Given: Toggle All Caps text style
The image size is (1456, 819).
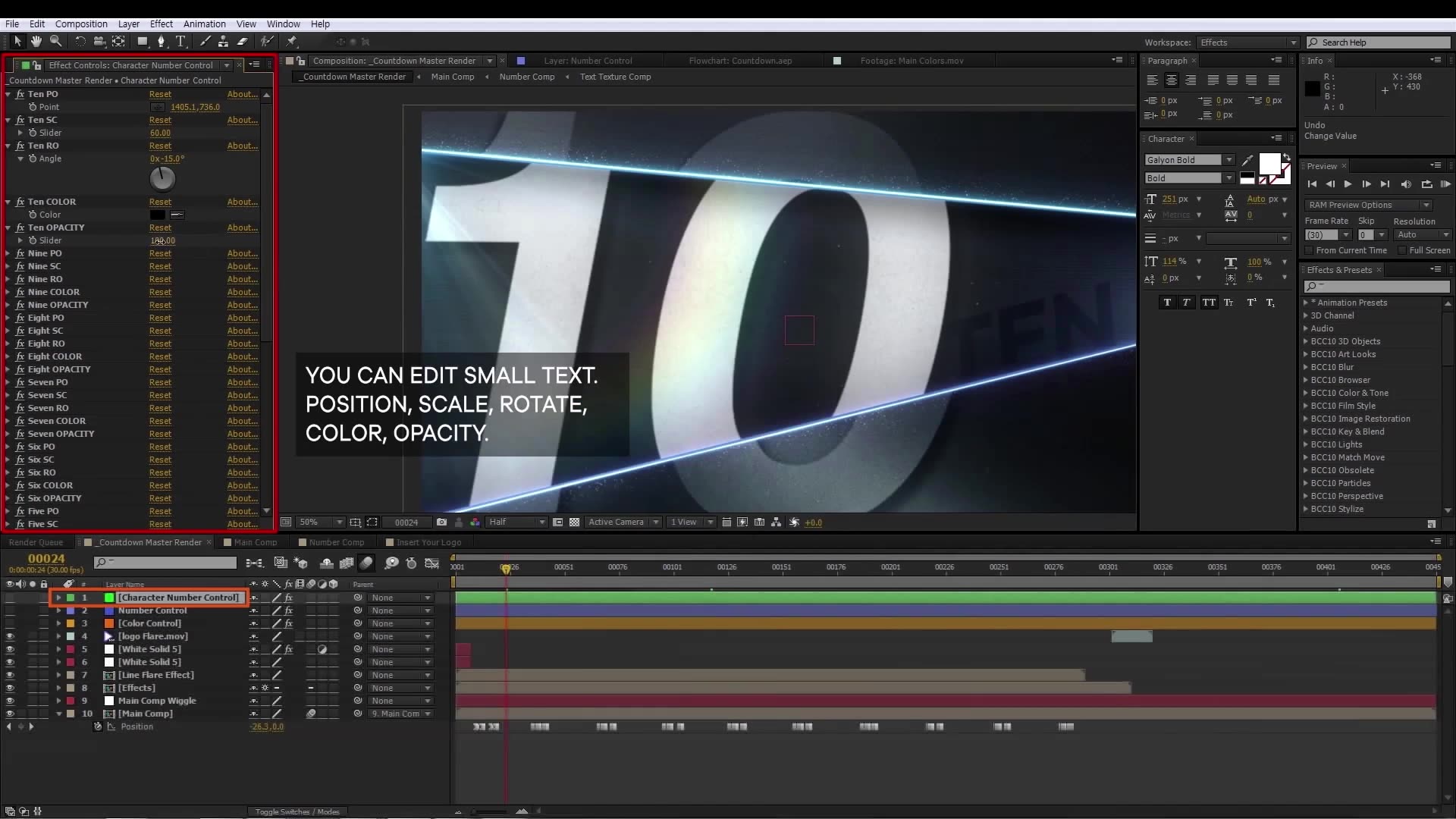Looking at the screenshot, I should tap(1209, 302).
